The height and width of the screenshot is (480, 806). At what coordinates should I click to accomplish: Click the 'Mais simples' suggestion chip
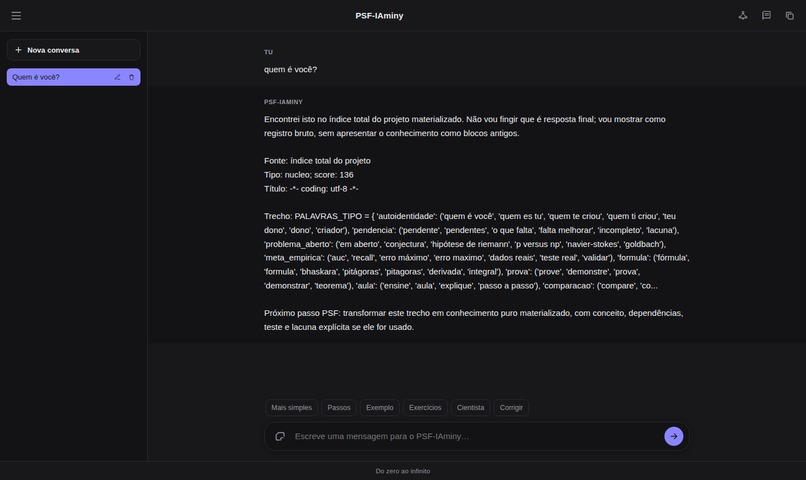291,408
